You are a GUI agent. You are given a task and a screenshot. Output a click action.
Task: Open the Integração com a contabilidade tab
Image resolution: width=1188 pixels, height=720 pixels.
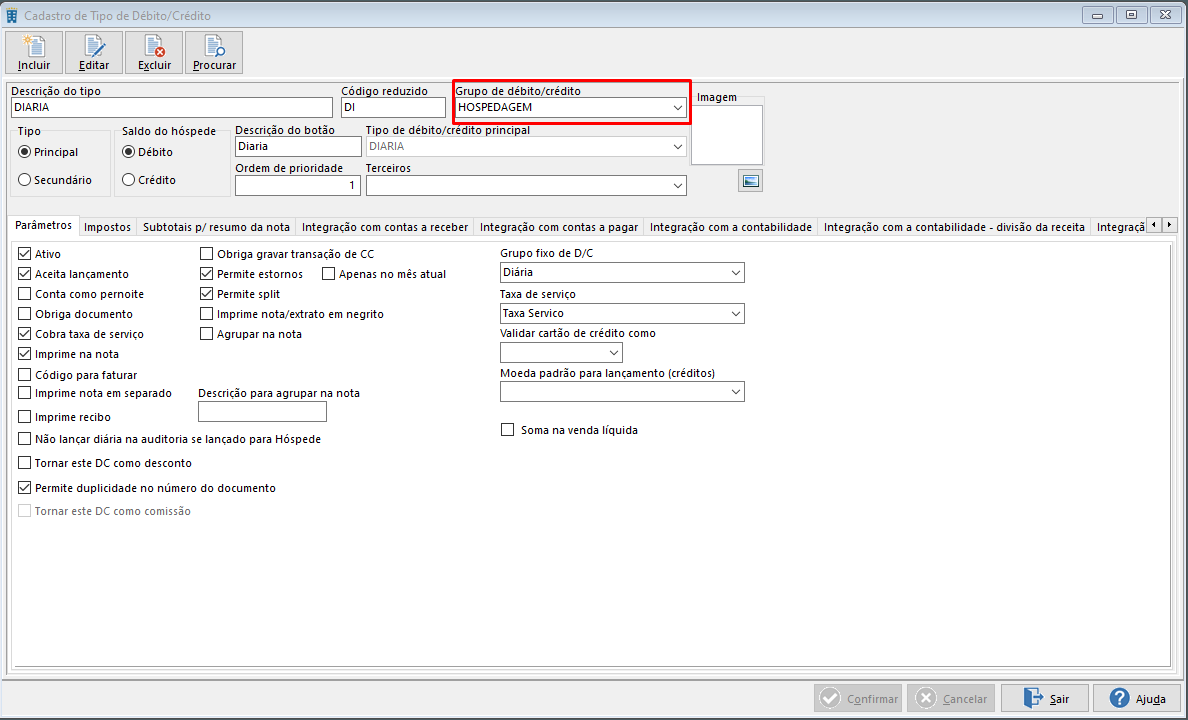pyautogui.click(x=731, y=227)
